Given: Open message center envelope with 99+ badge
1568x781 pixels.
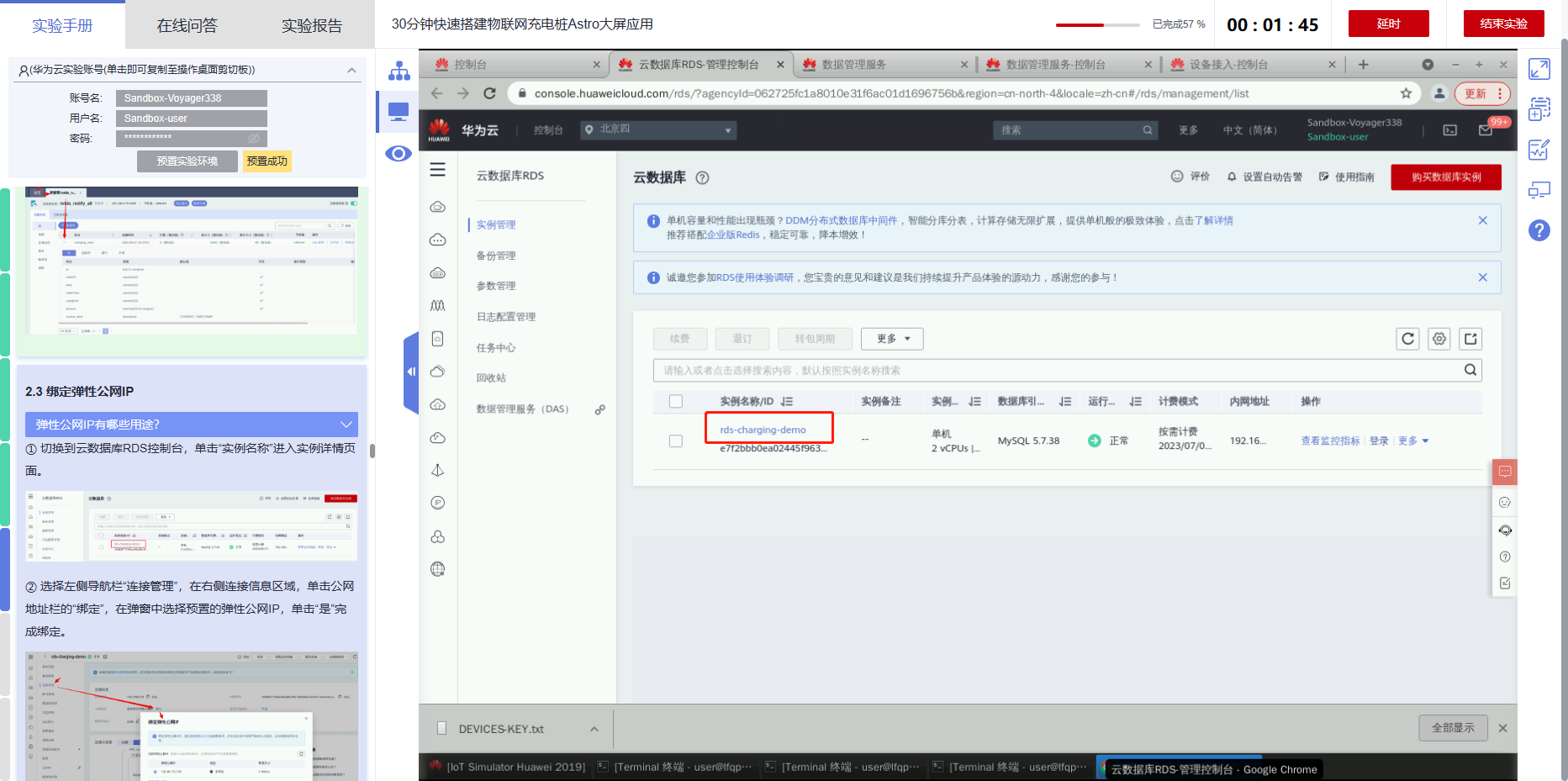Looking at the screenshot, I should (x=1486, y=129).
